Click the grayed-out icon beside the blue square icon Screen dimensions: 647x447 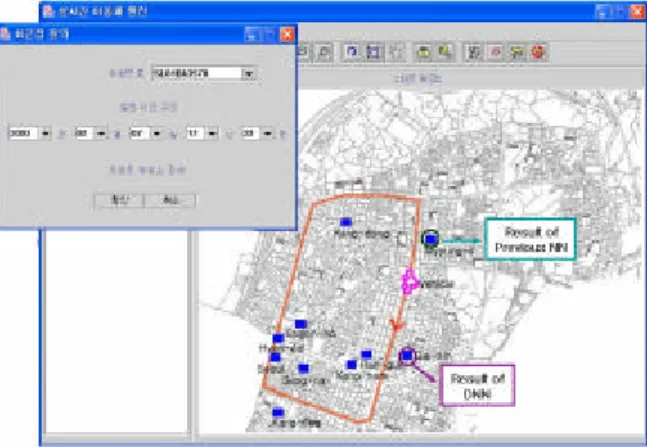pyautogui.click(x=395, y=52)
